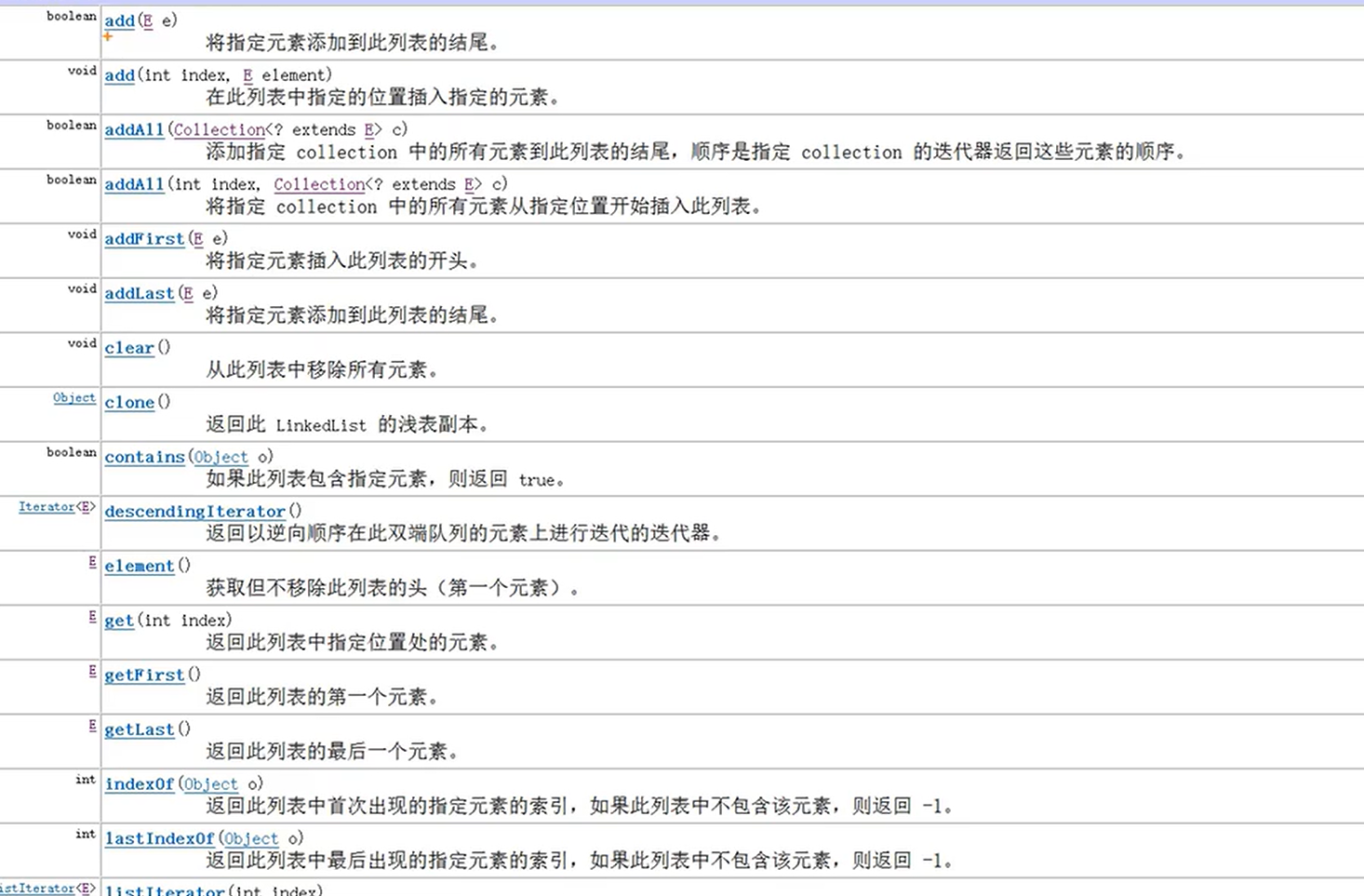The image size is (1364, 896).
Task: Click the description '将指定 collection 中的所有元素从指定位置开始插入此列表。'
Action: click(485, 207)
